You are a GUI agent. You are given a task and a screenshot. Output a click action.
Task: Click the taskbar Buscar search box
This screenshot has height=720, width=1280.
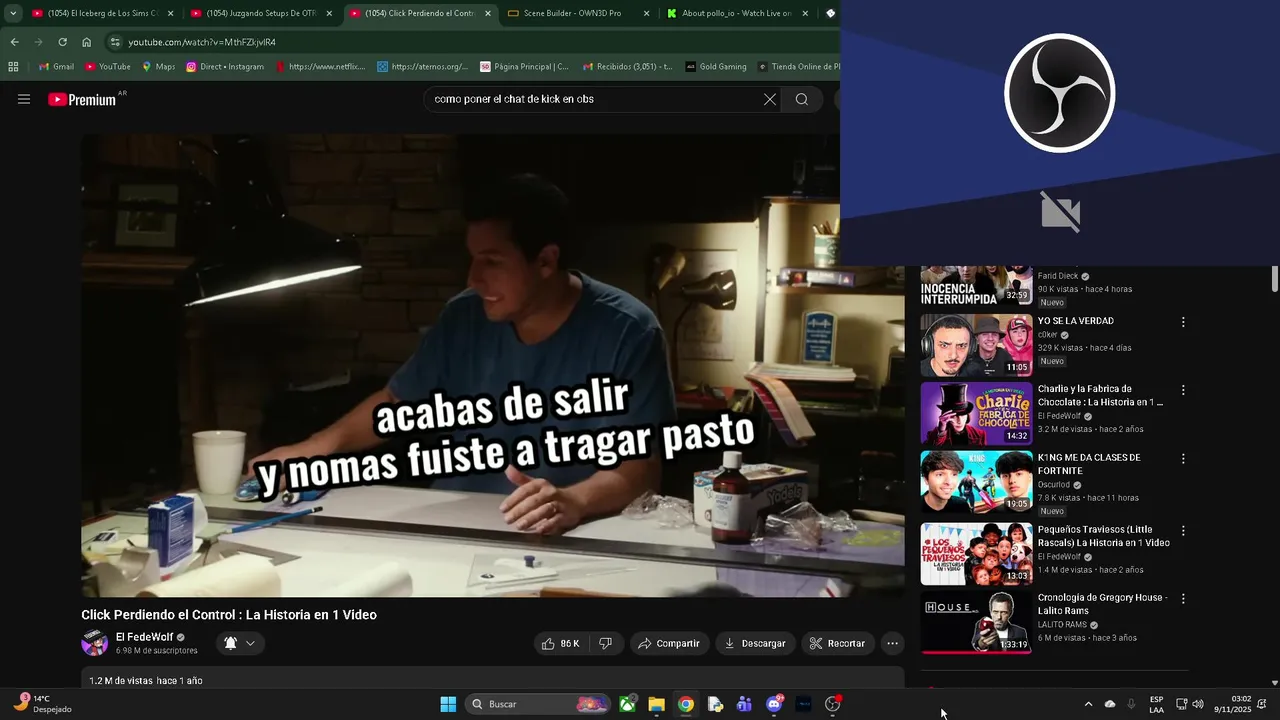539,704
